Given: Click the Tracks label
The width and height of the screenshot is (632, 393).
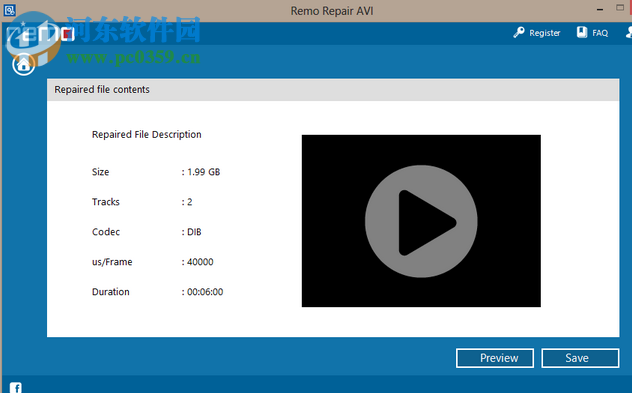Looking at the screenshot, I should click(x=106, y=202).
